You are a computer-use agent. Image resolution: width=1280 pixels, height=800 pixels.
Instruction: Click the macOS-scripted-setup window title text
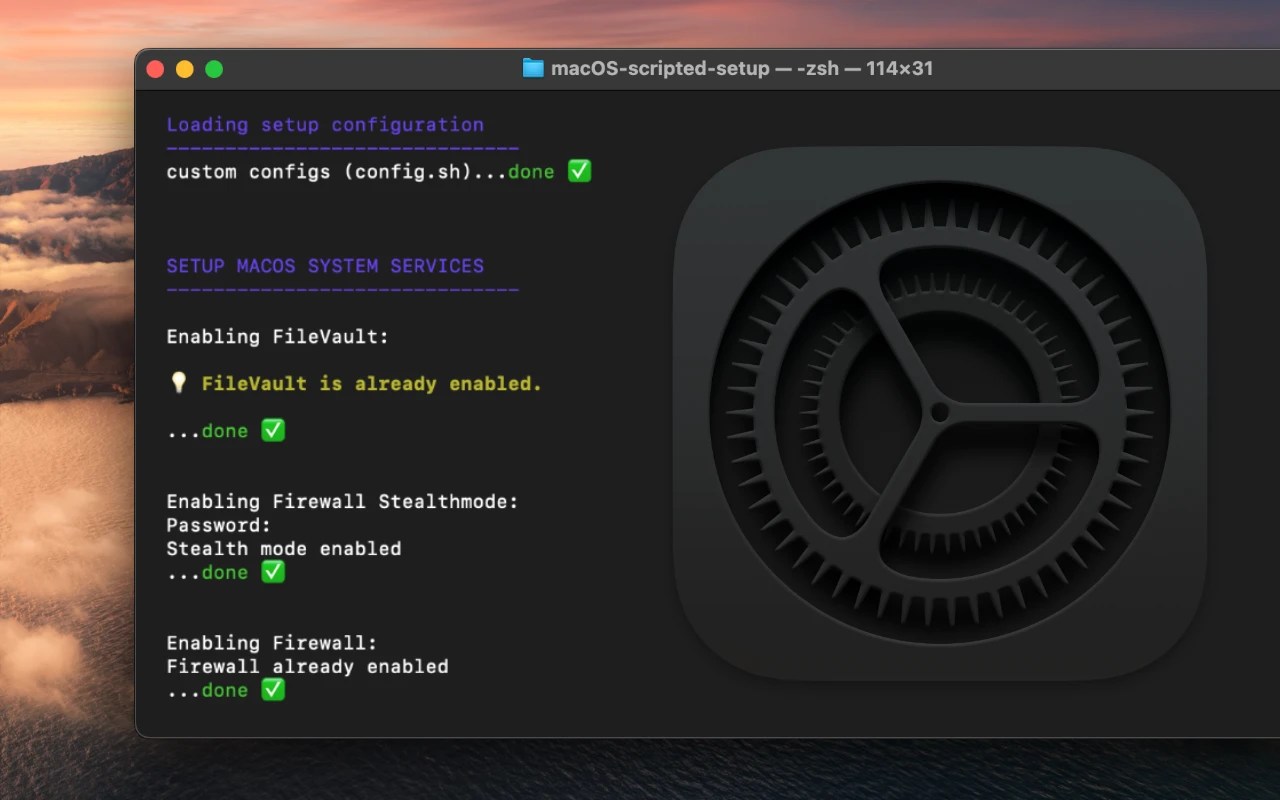click(x=741, y=69)
